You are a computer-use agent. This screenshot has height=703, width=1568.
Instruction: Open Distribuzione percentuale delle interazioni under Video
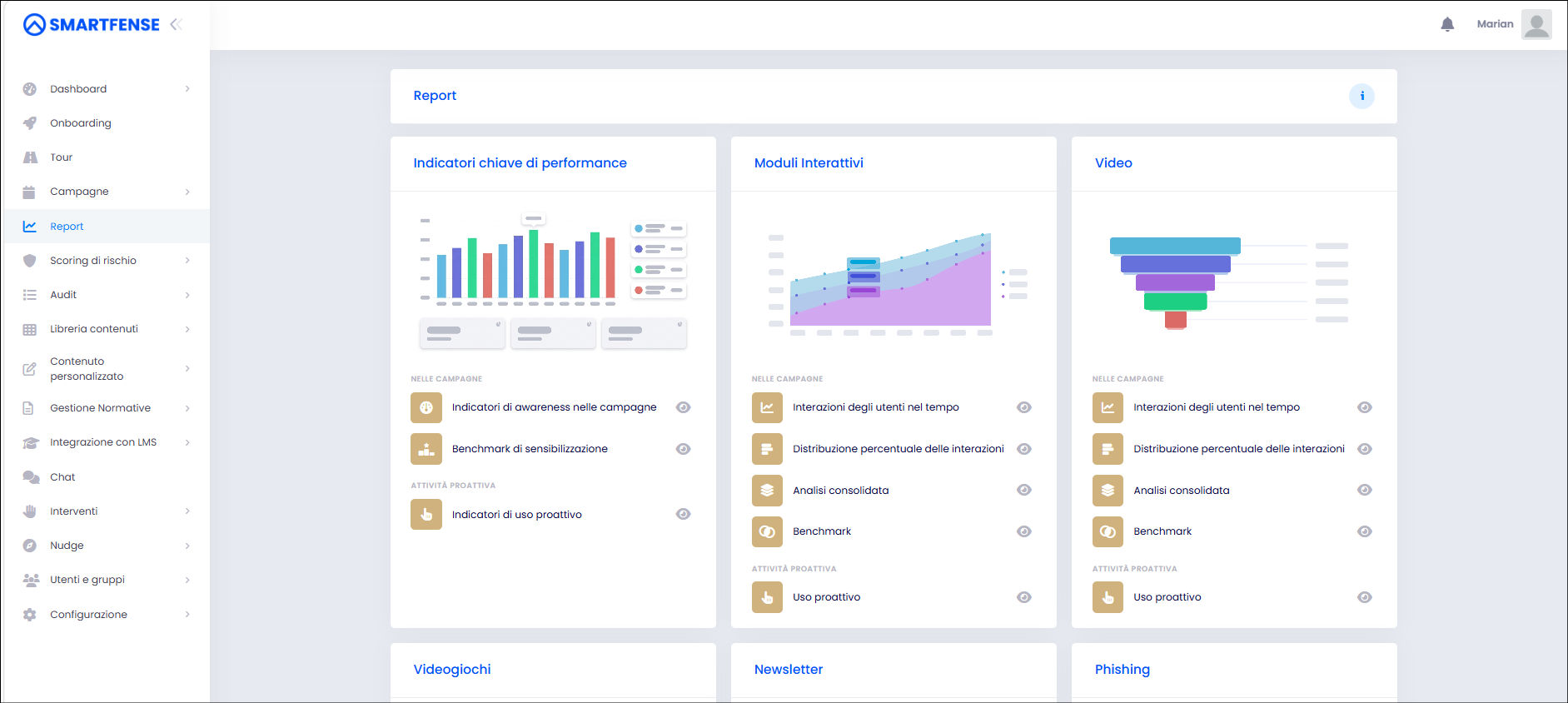click(1239, 449)
